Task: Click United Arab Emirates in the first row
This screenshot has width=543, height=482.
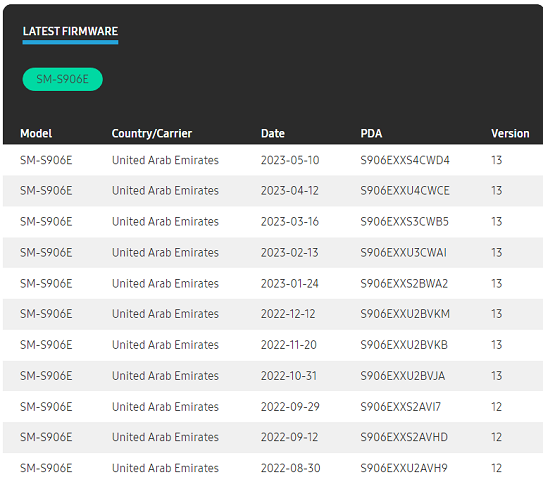Action: [x=165, y=160]
